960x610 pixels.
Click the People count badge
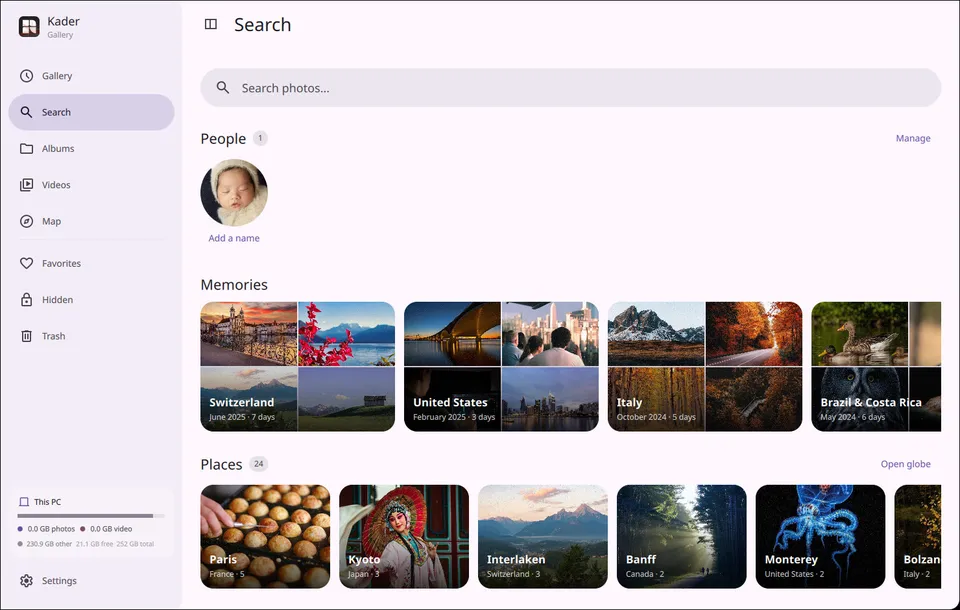pyautogui.click(x=260, y=138)
